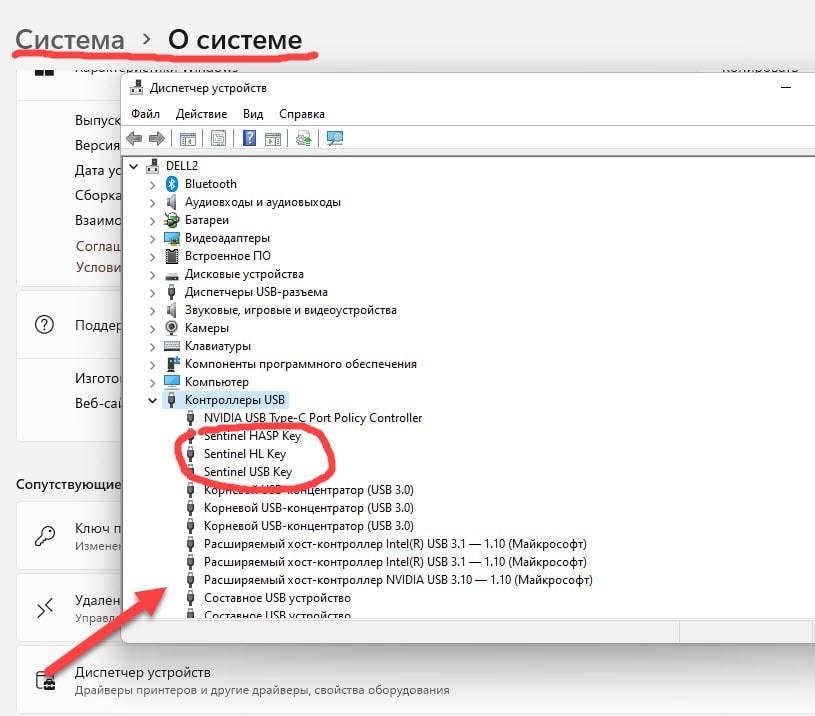This screenshot has width=815, height=716.
Task: Open the Файл menu
Action: (145, 114)
